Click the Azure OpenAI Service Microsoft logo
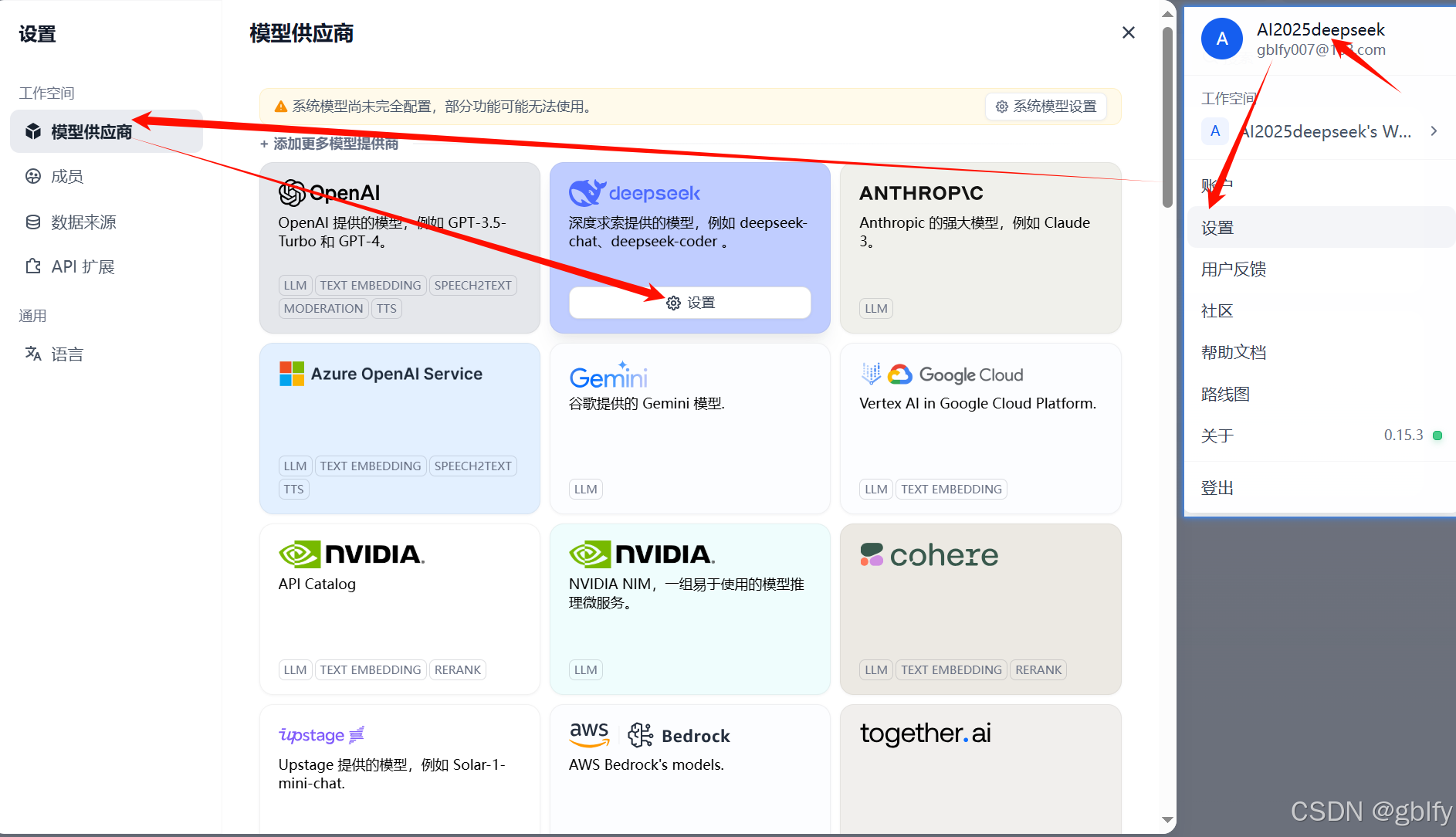 [292, 374]
